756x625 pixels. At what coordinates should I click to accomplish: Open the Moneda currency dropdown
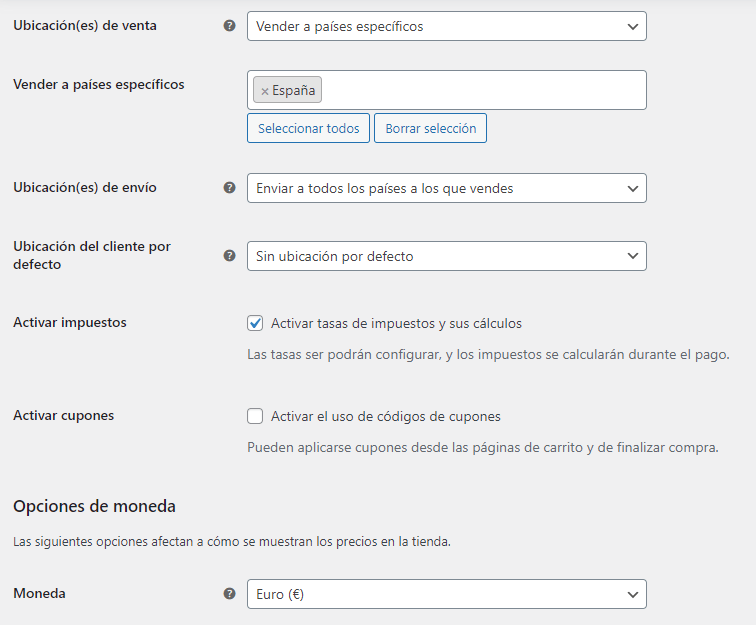pos(446,594)
